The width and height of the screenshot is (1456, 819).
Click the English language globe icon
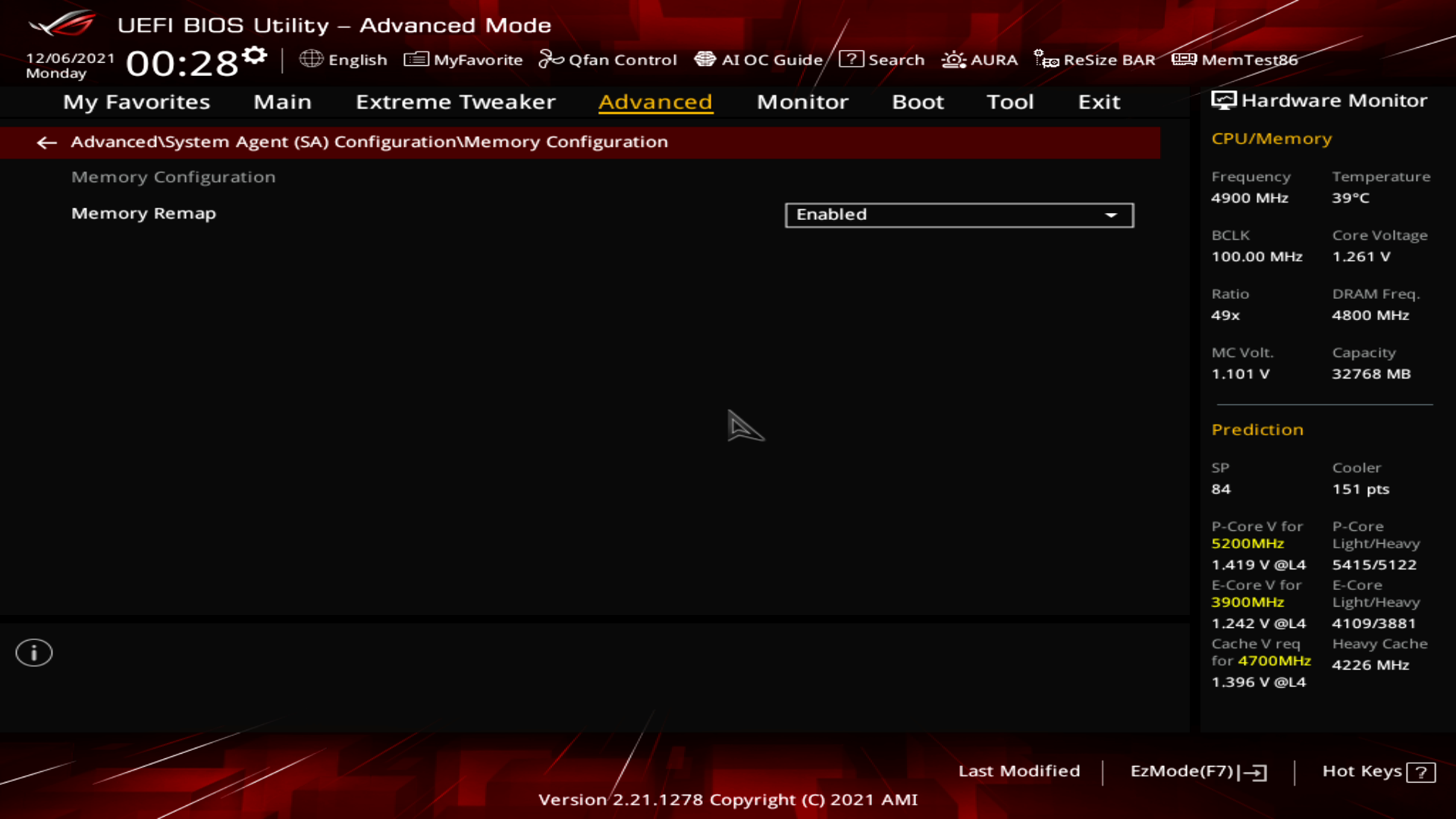[x=311, y=59]
